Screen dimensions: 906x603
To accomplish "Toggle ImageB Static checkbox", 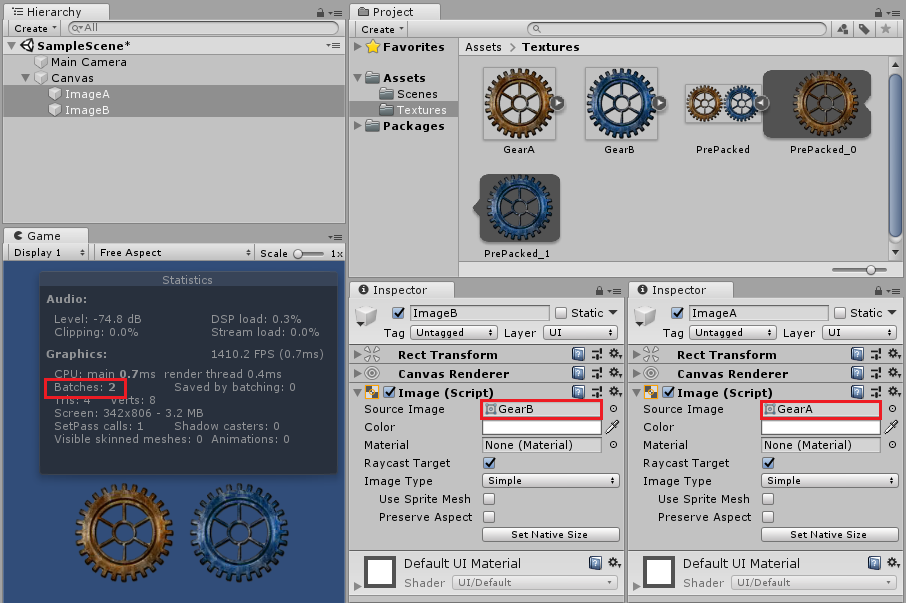I will point(560,313).
